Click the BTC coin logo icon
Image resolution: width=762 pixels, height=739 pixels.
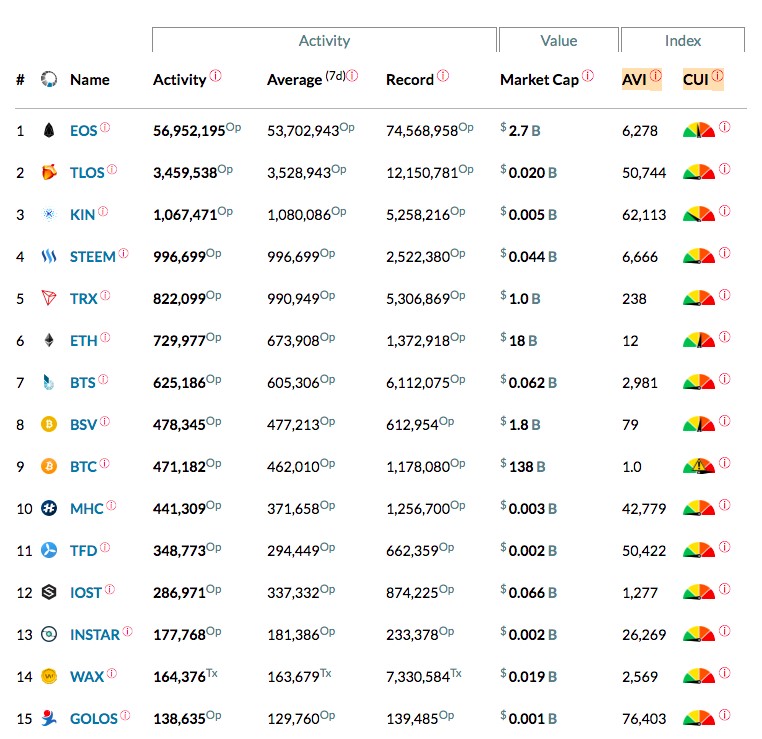(49, 466)
